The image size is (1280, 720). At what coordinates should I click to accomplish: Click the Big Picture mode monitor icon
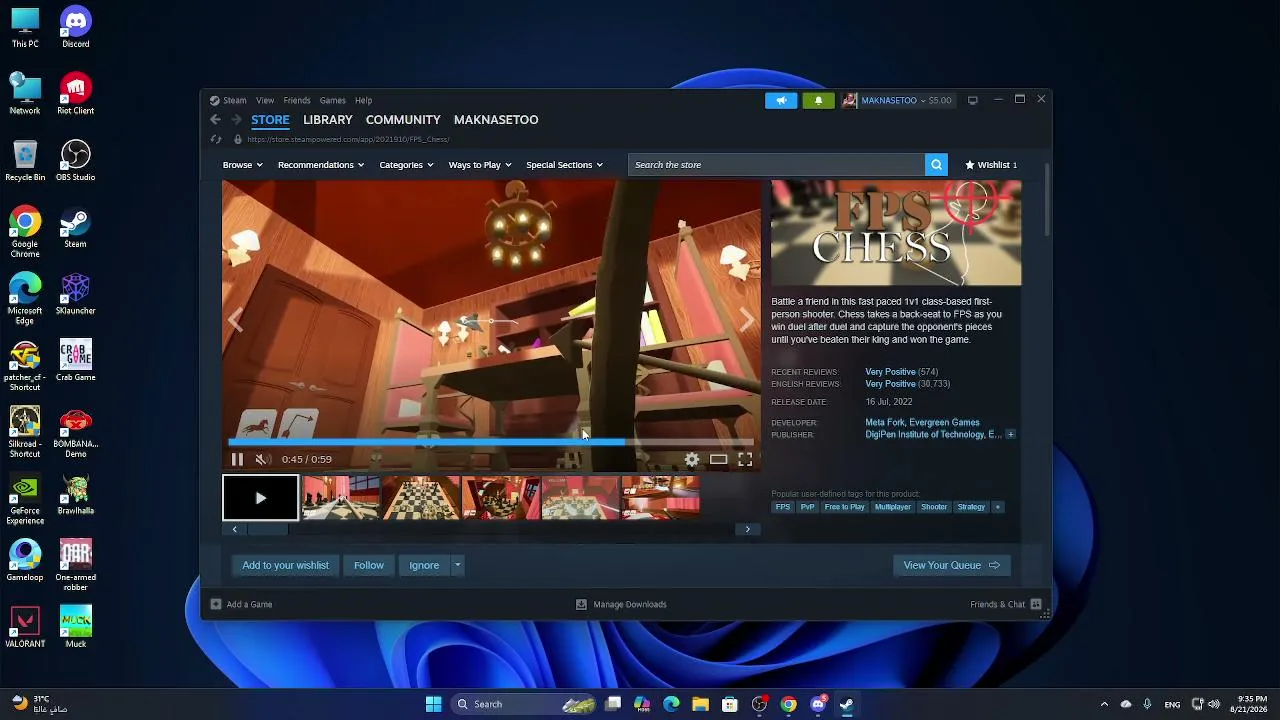[x=972, y=100]
